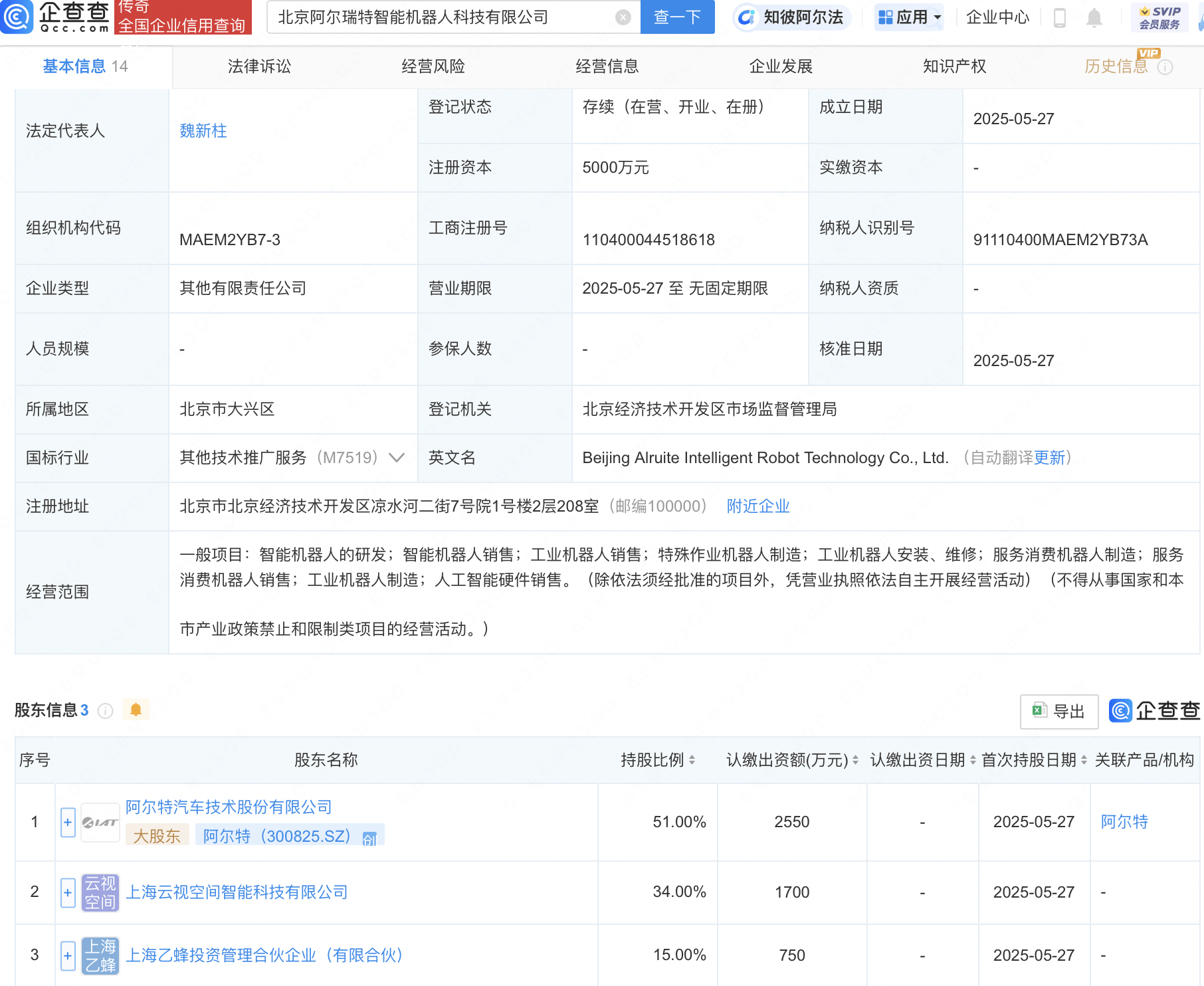The width and height of the screenshot is (1204, 986).
Task: Open 上海乙蜂投资管理合伙企业 link
Action: pyautogui.click(x=264, y=955)
